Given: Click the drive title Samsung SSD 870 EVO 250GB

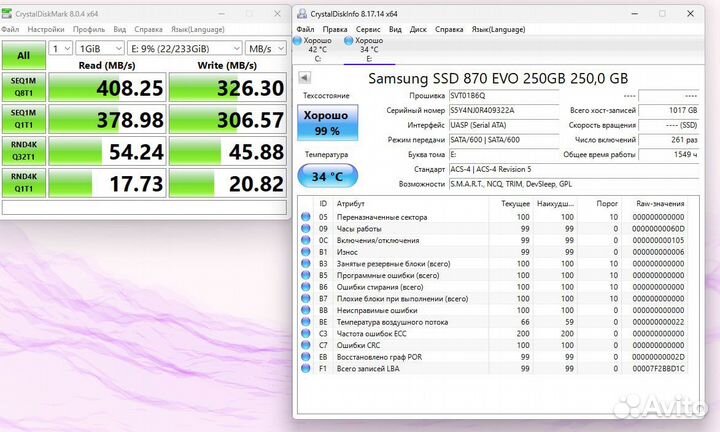Looking at the screenshot, I should click(x=498, y=79).
